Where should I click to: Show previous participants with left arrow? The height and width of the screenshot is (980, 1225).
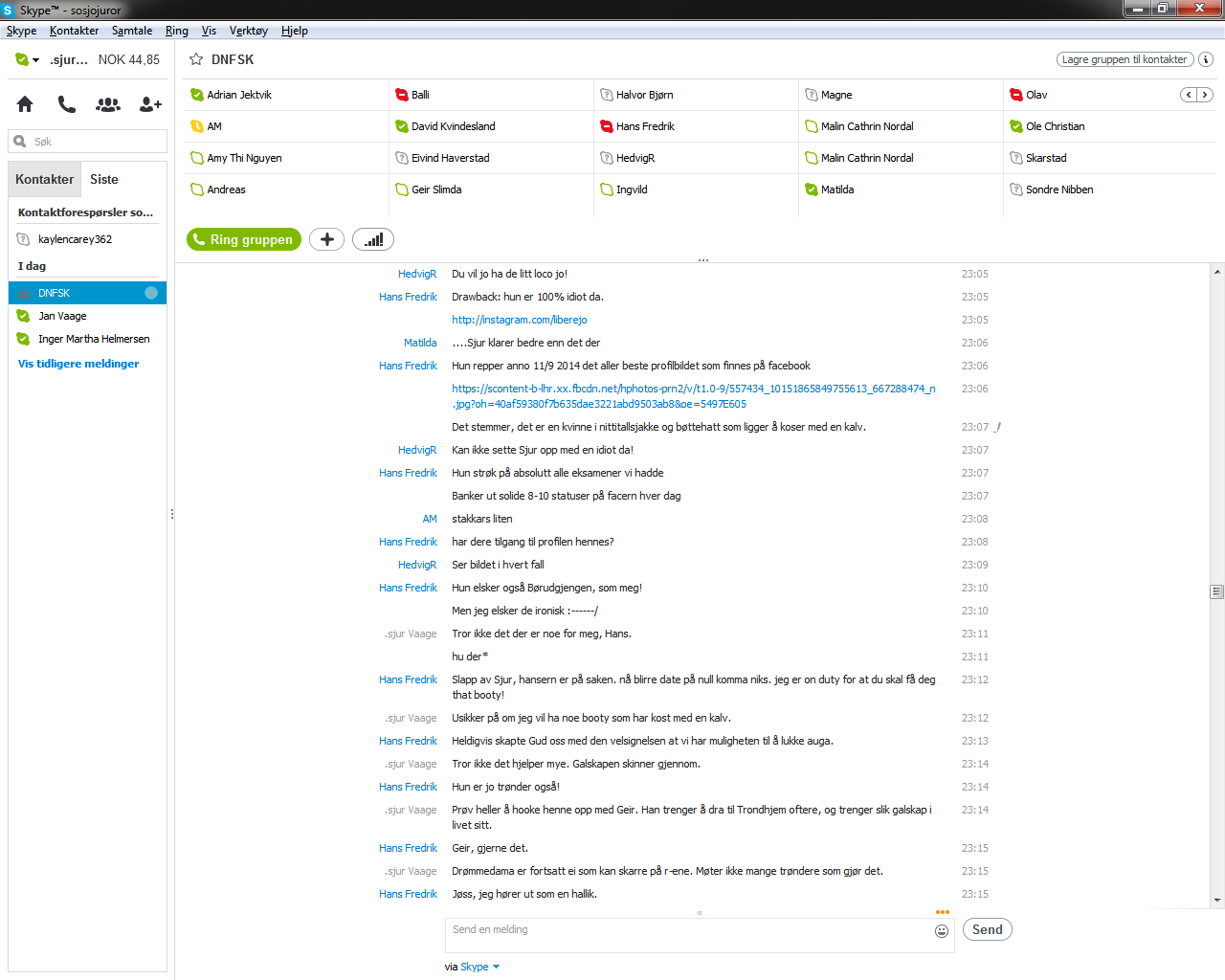[1189, 95]
